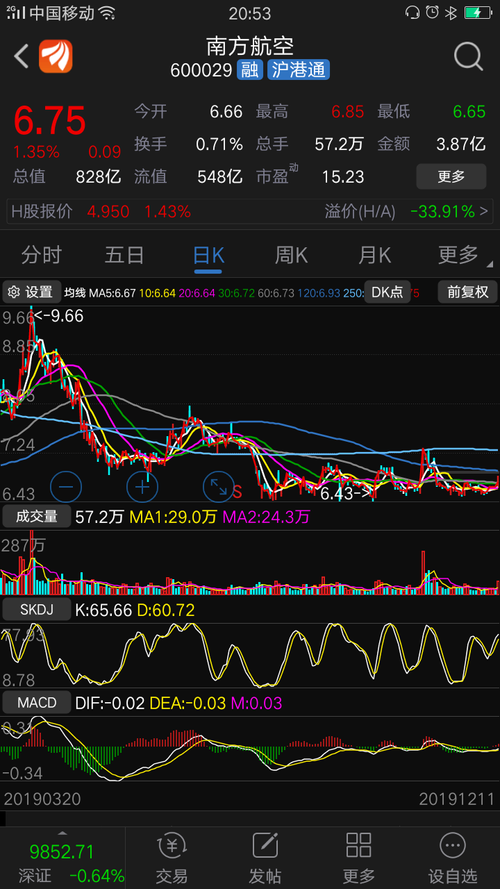Switch the 成交量 indicator panel
Screen dimensions: 500x889
[x=36, y=517]
